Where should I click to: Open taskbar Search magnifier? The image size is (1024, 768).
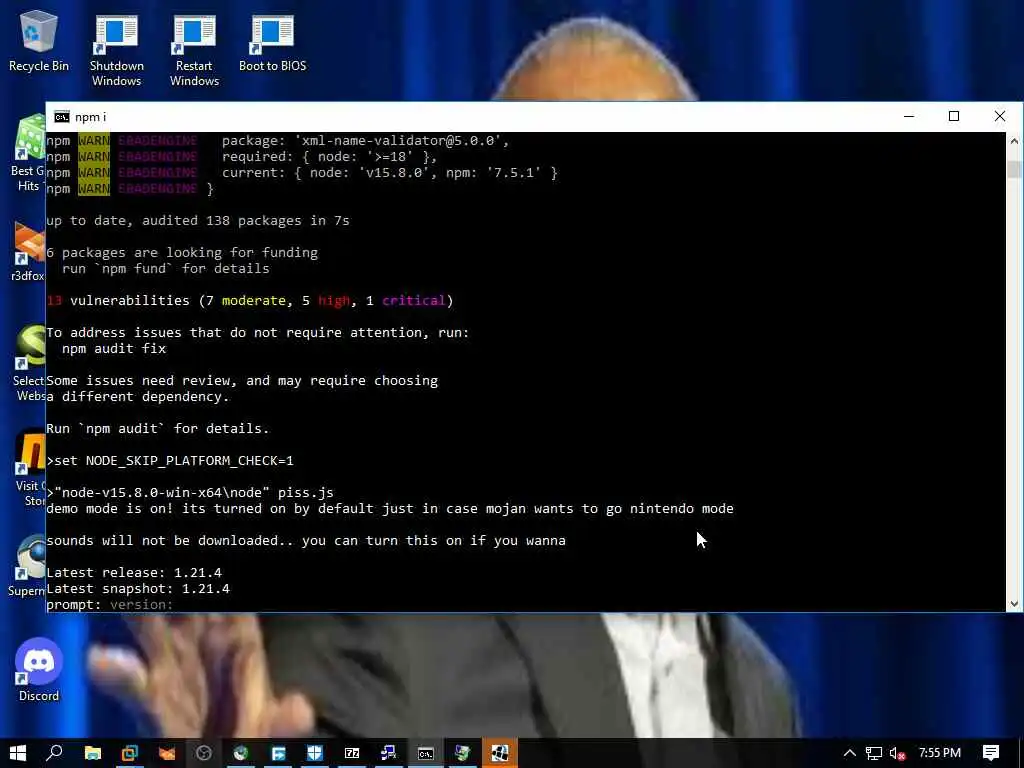tap(55, 753)
